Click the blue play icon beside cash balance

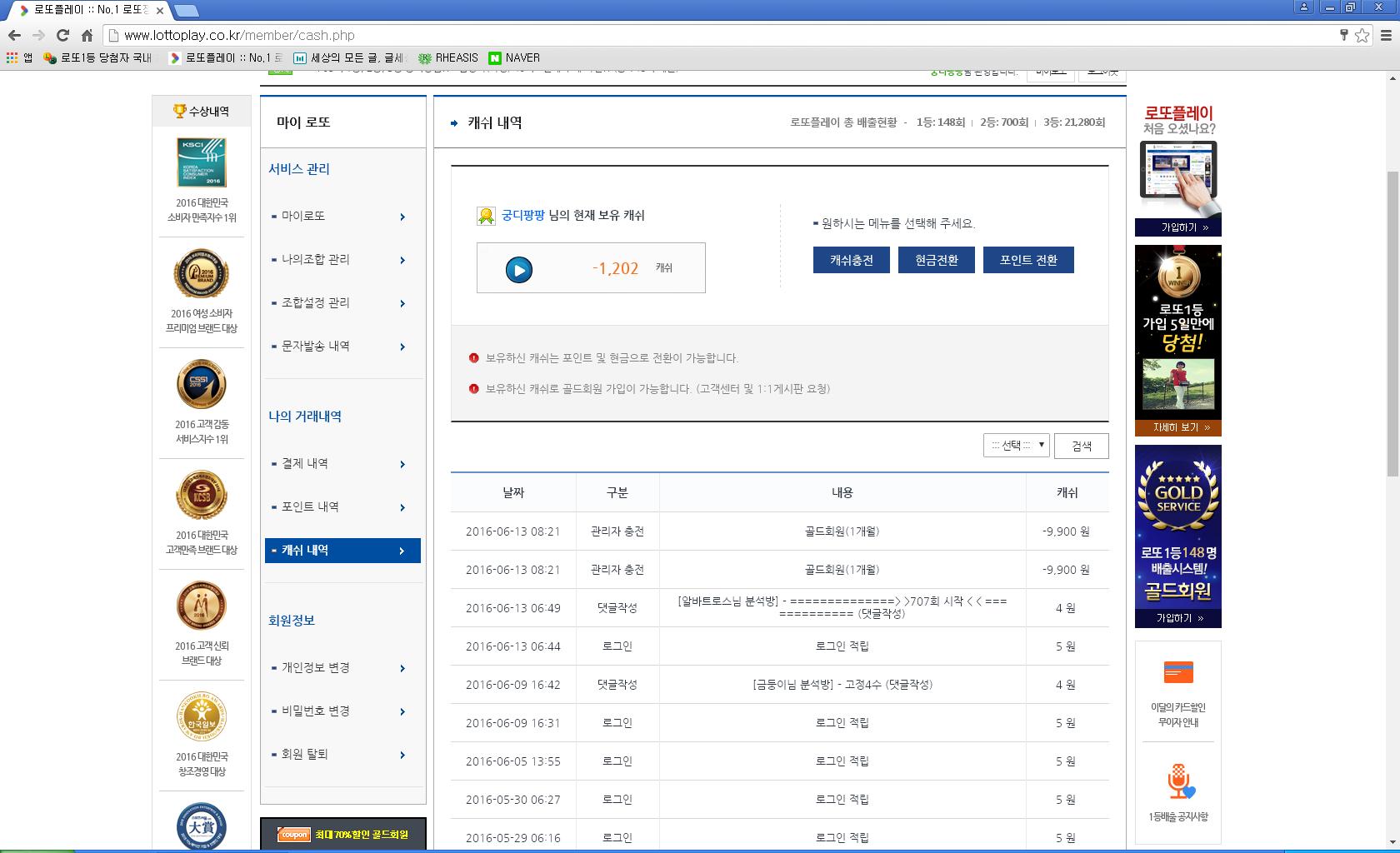pyautogui.click(x=518, y=270)
